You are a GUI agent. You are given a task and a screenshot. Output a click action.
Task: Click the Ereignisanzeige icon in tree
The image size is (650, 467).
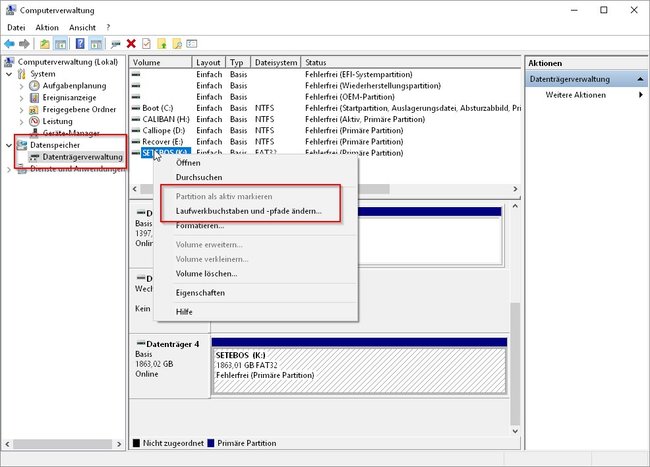(x=34, y=98)
